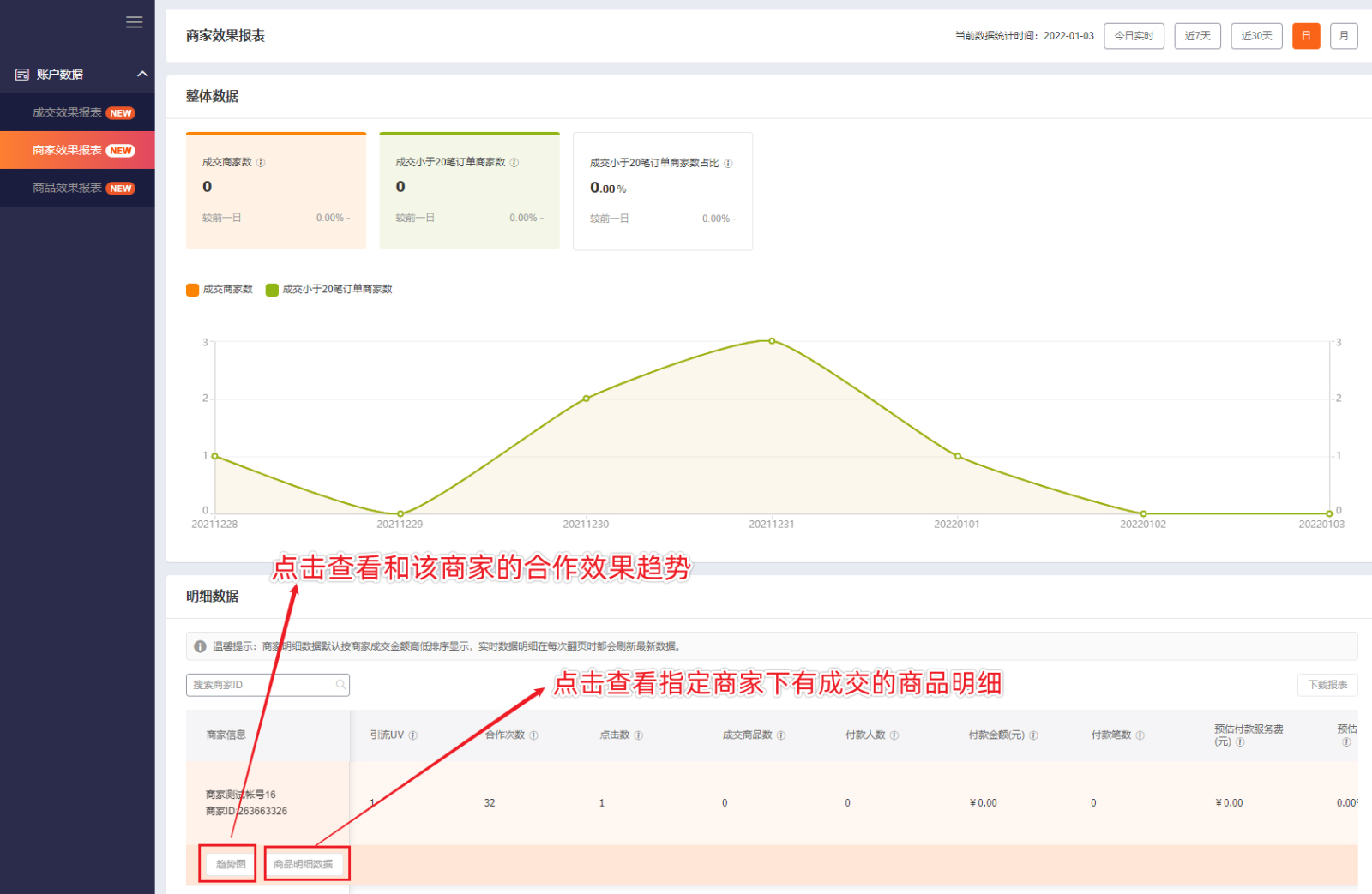
Task: Open 成交效果报表 in the sidebar
Action: pos(68,112)
